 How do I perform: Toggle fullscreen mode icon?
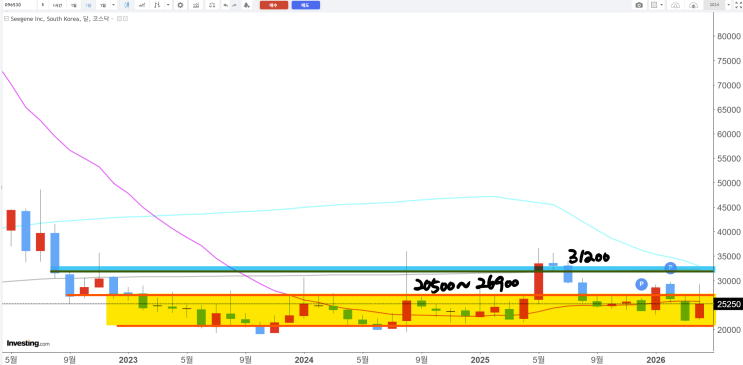point(738,5)
